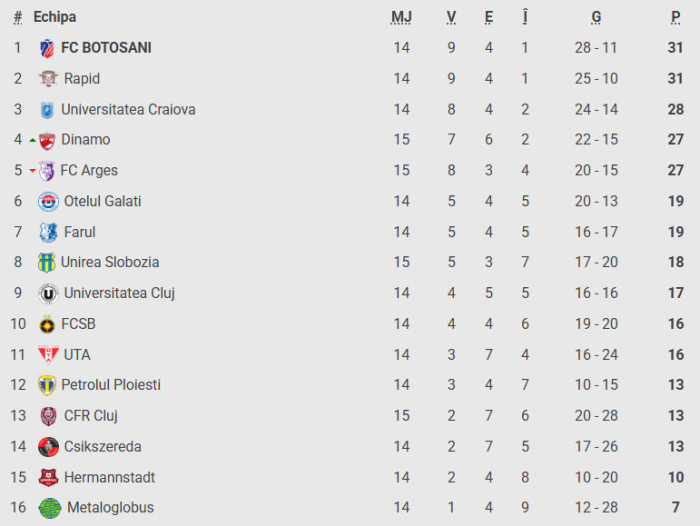The height and width of the screenshot is (526, 700).
Task: Click the Rapid team logo
Action: click(48, 79)
